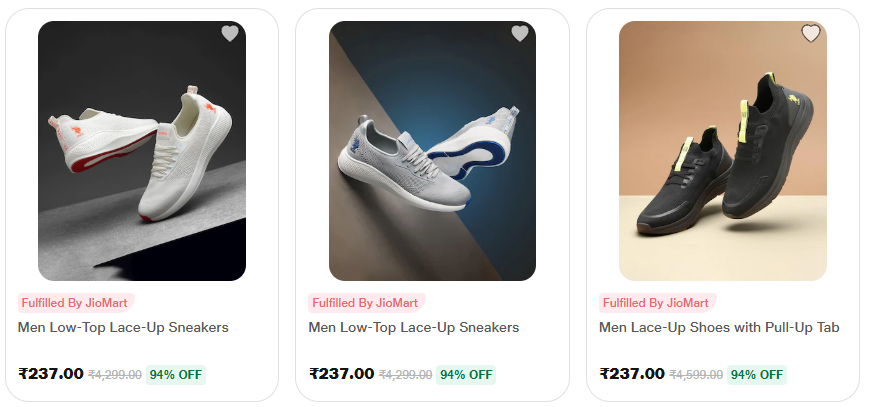
Task: Click Fulfilled By JioMart badge on black shoes
Action: 657,303
